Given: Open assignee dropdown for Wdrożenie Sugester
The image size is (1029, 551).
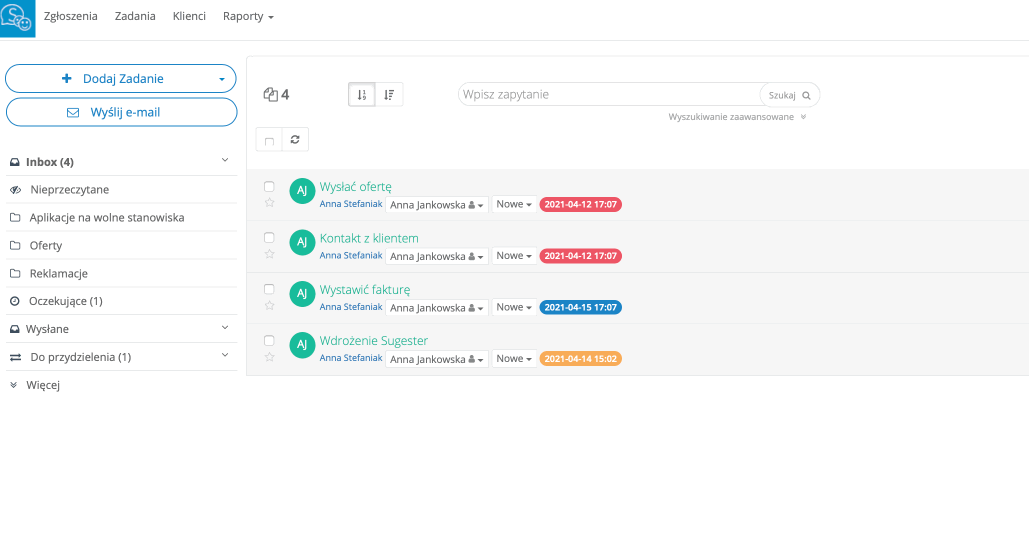Looking at the screenshot, I should click(x=436, y=359).
